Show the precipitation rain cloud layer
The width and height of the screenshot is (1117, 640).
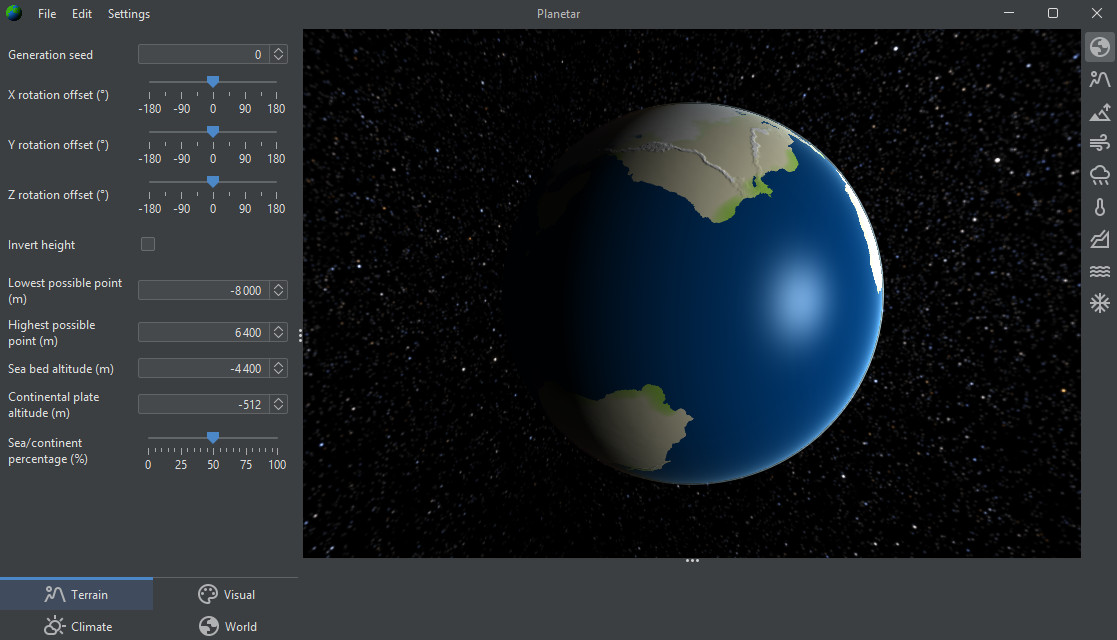point(1099,175)
